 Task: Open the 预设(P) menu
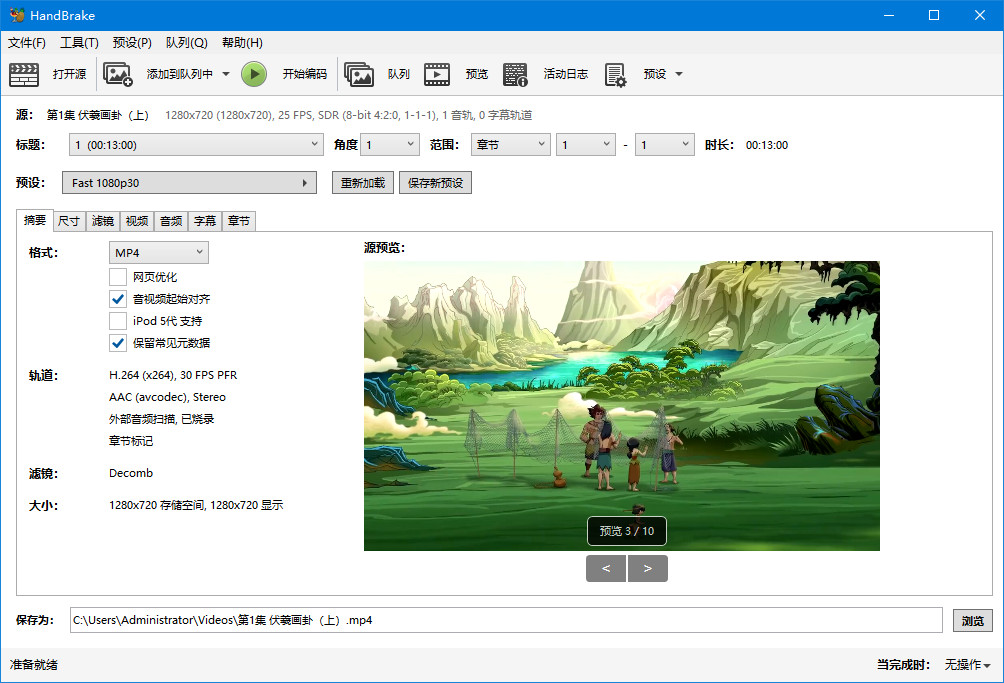tap(132, 43)
